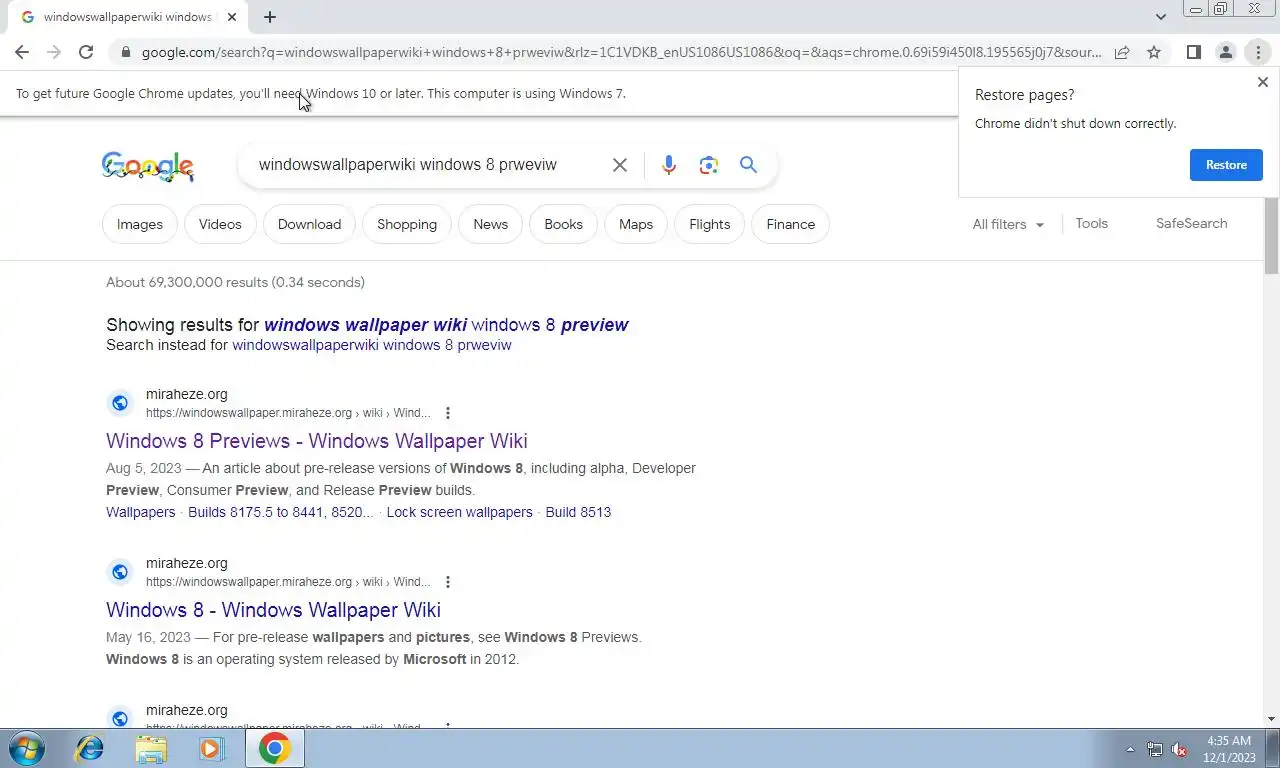Screen dimensions: 1280x768
Task: Restore the previous Chrome pages
Action: pos(1226,165)
